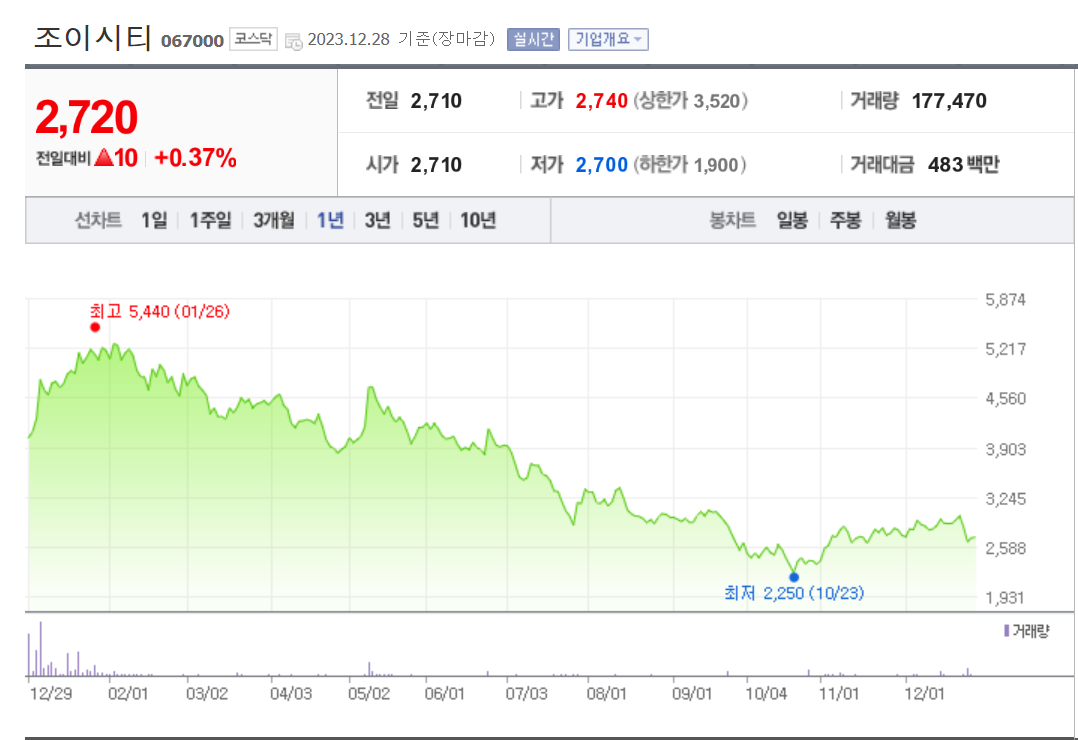Click the 12/01 date axis label
Viewport: 1078px width, 740px height.
click(x=924, y=693)
